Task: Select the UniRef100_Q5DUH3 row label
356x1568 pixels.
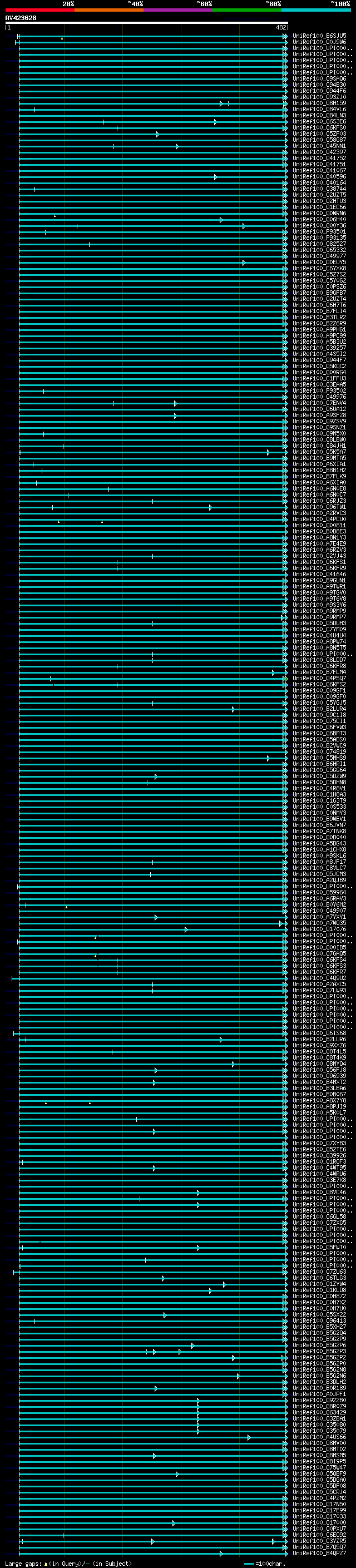Action: [x=319, y=624]
